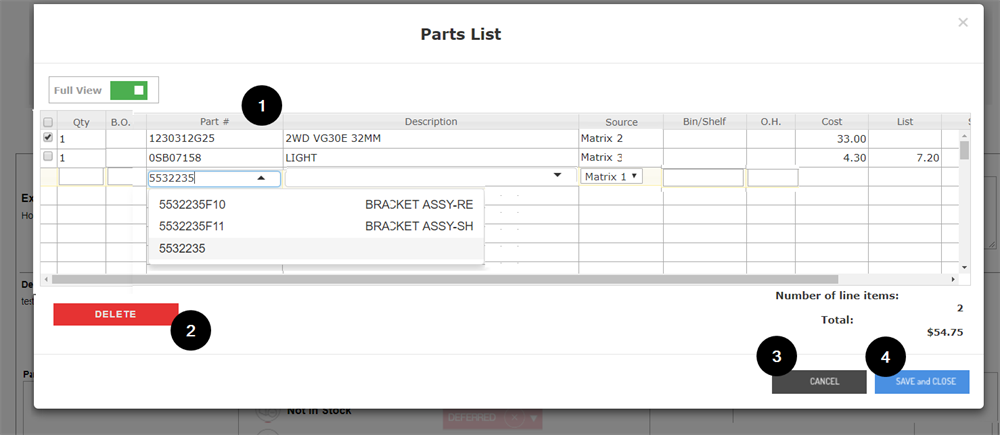
Task: Close the Parts List dialog with X
Action: tap(962, 22)
